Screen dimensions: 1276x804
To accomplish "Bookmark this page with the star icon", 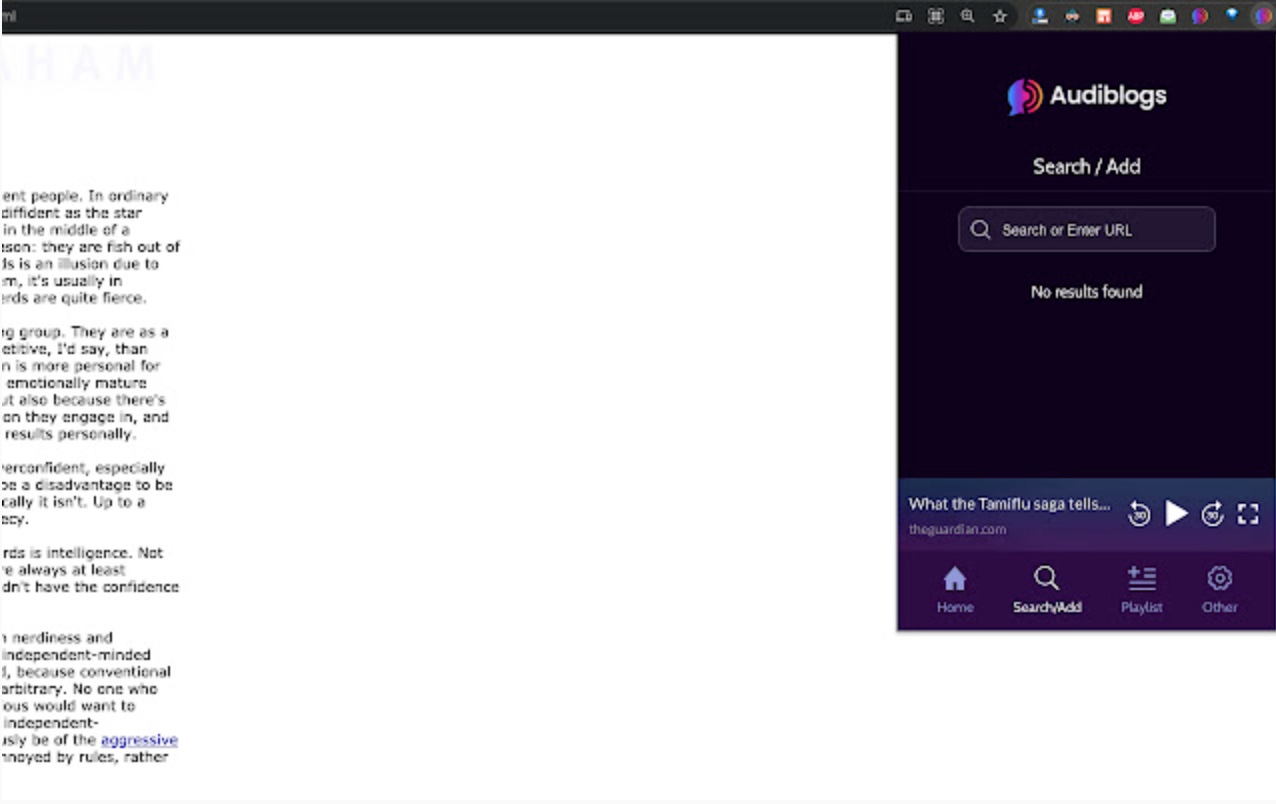I will pos(999,16).
